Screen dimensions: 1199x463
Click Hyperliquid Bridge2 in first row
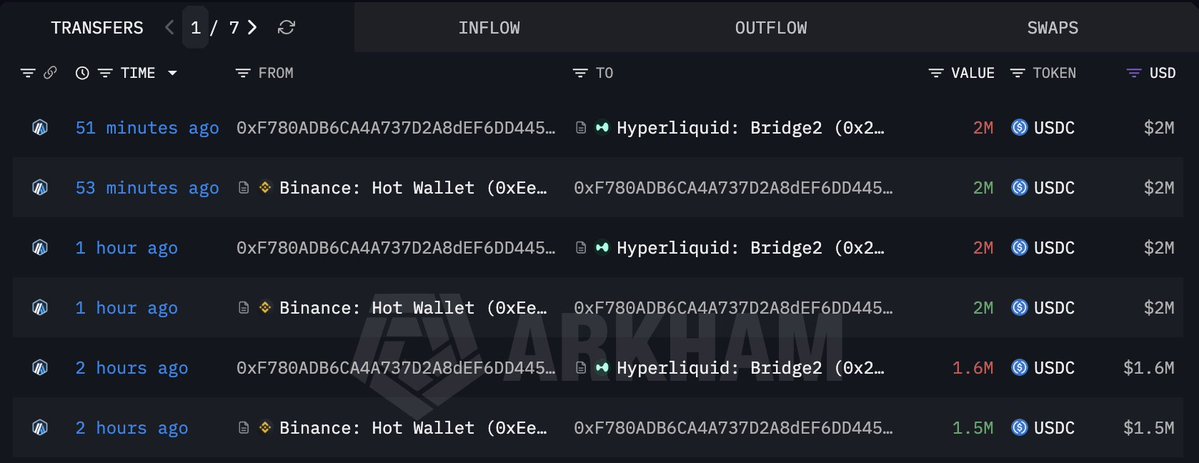pyautogui.click(x=750, y=128)
